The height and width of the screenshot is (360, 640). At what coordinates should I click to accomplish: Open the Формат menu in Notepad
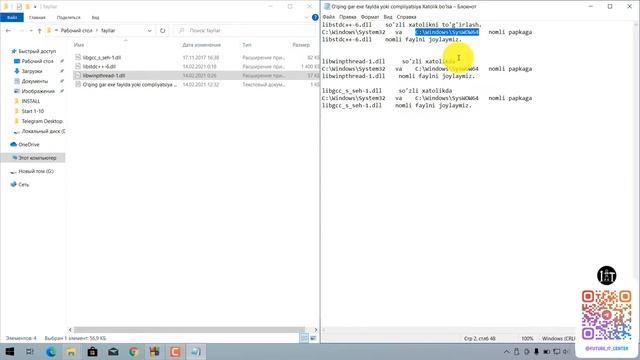point(370,17)
